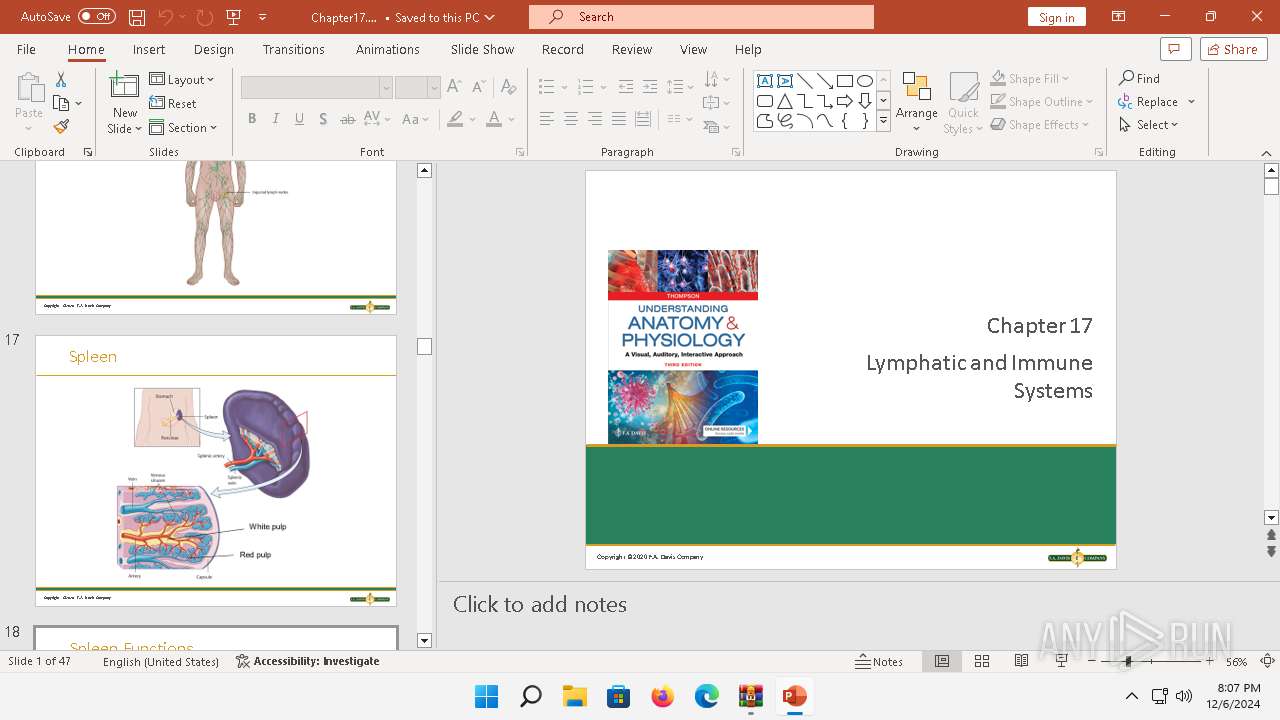1280x720 pixels.
Task: Click the Reset button in Slides group
Action: [x=173, y=104]
